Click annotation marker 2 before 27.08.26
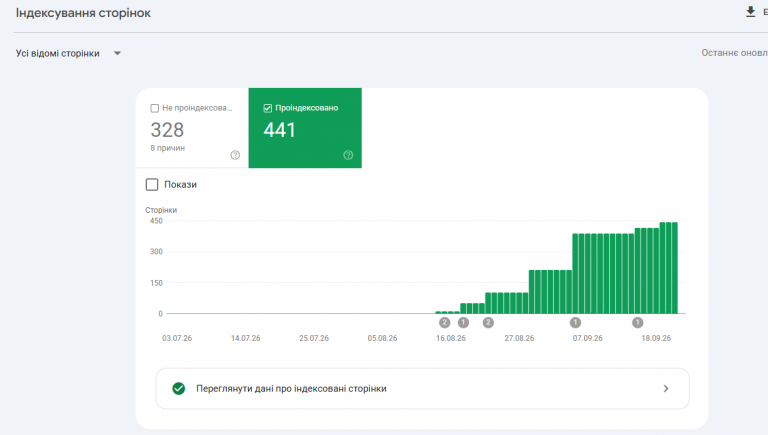This screenshot has width=768, height=435. (488, 322)
